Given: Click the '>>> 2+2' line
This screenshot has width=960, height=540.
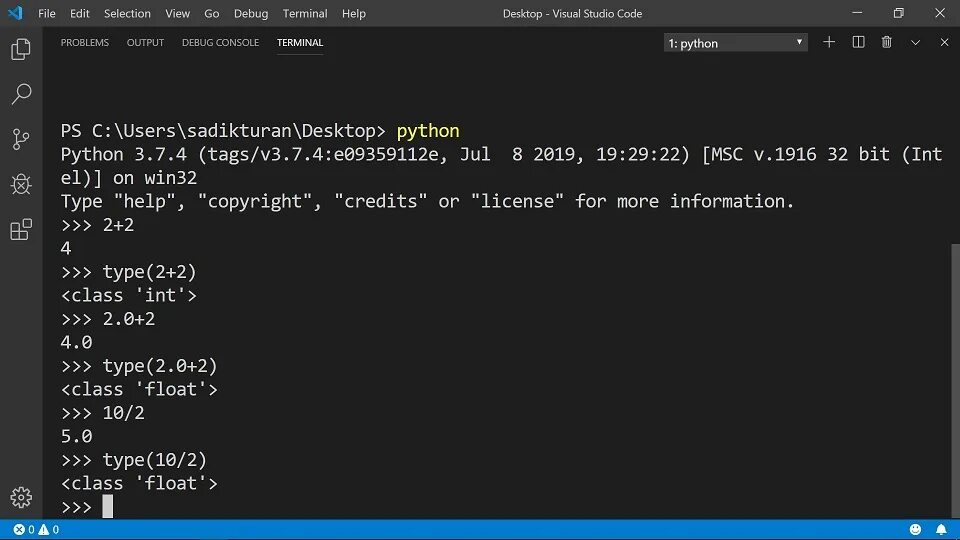Looking at the screenshot, I should (x=97, y=225).
